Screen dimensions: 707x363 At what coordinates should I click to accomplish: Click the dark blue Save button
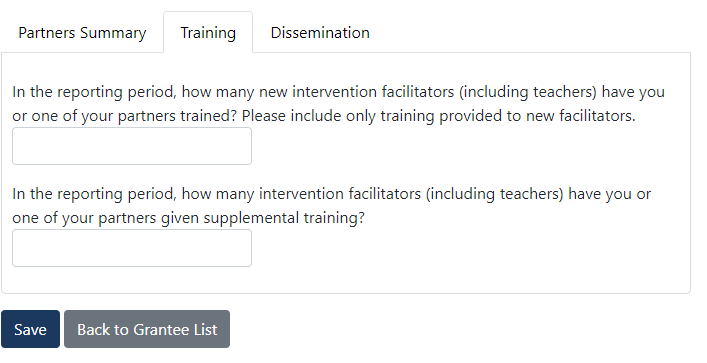pyautogui.click(x=30, y=329)
